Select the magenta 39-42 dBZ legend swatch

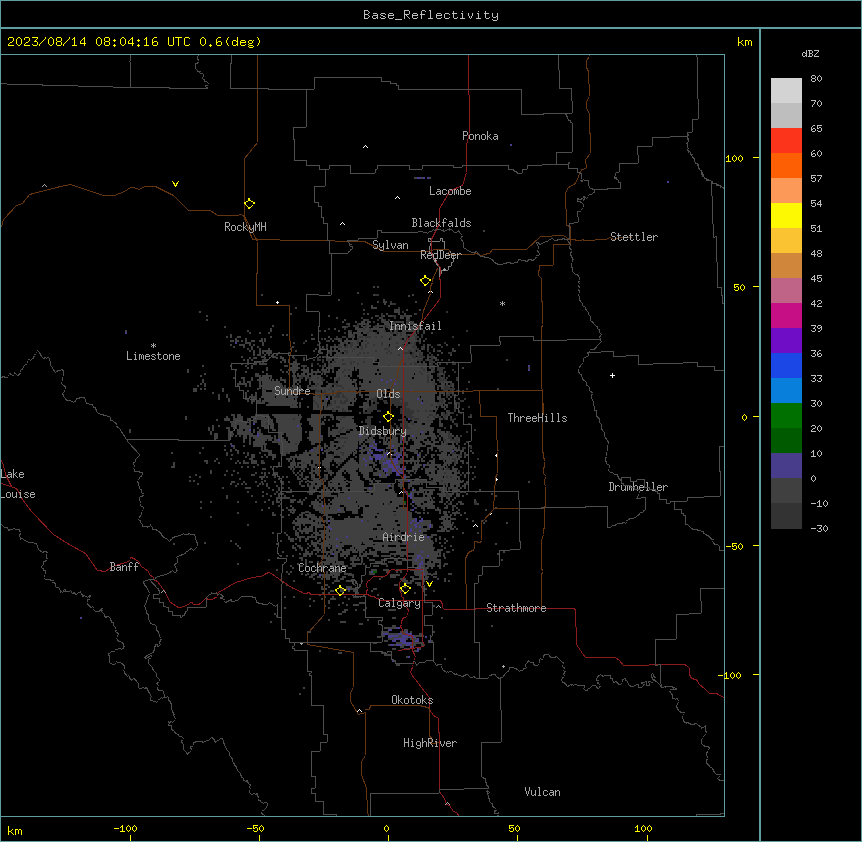coord(786,315)
